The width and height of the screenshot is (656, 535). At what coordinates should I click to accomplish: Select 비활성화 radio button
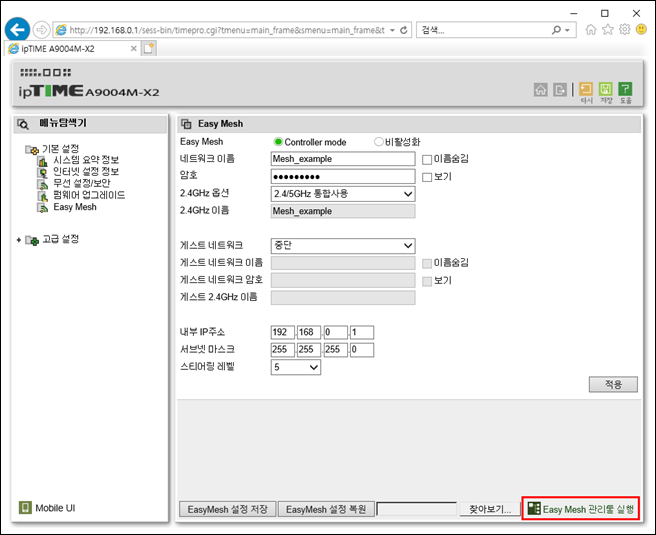pyautogui.click(x=379, y=142)
